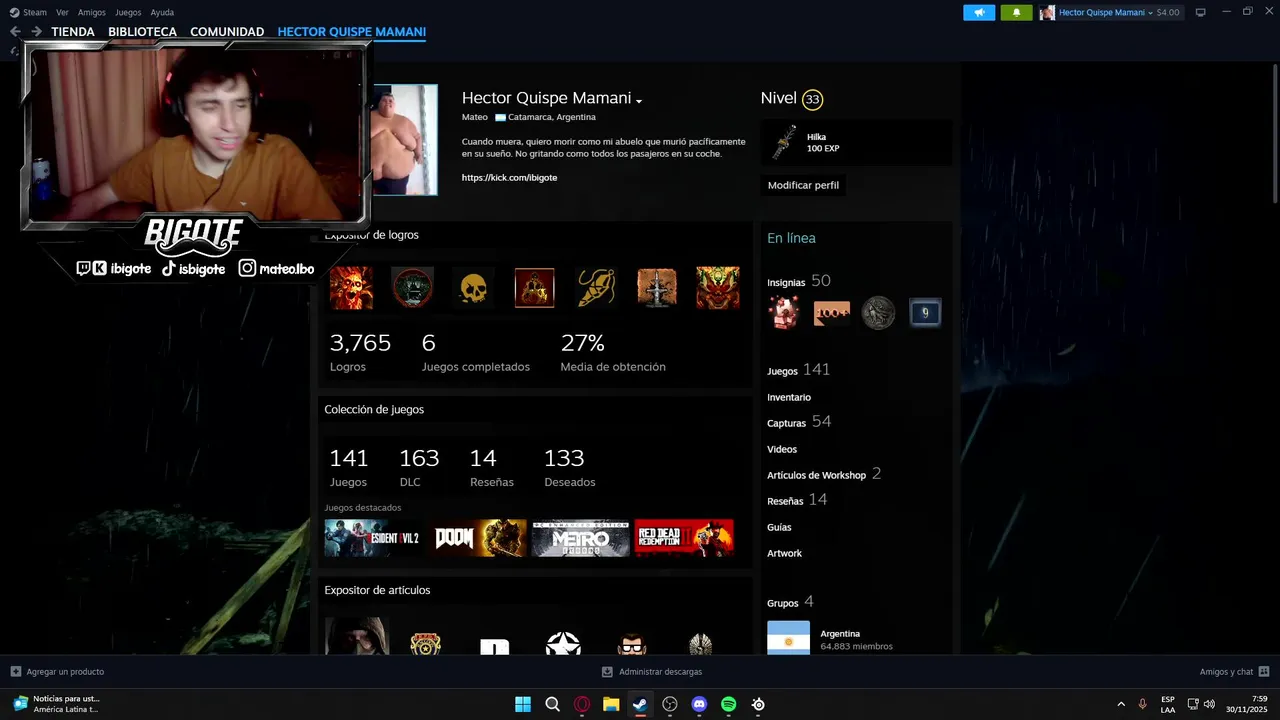Click the sword cross achievement icon
The image size is (1280, 720).
click(x=657, y=288)
